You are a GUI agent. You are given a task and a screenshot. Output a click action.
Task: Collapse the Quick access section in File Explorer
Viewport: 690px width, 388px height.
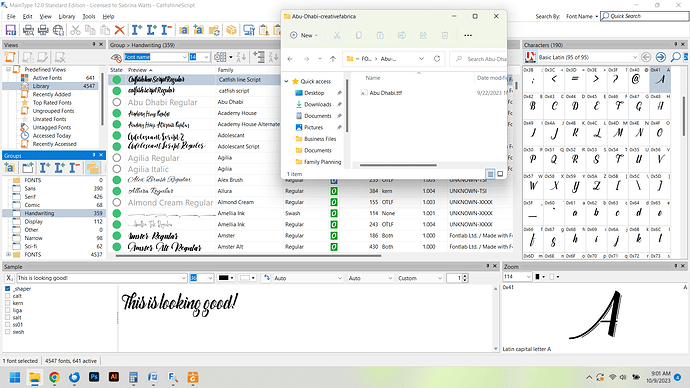click(x=286, y=81)
